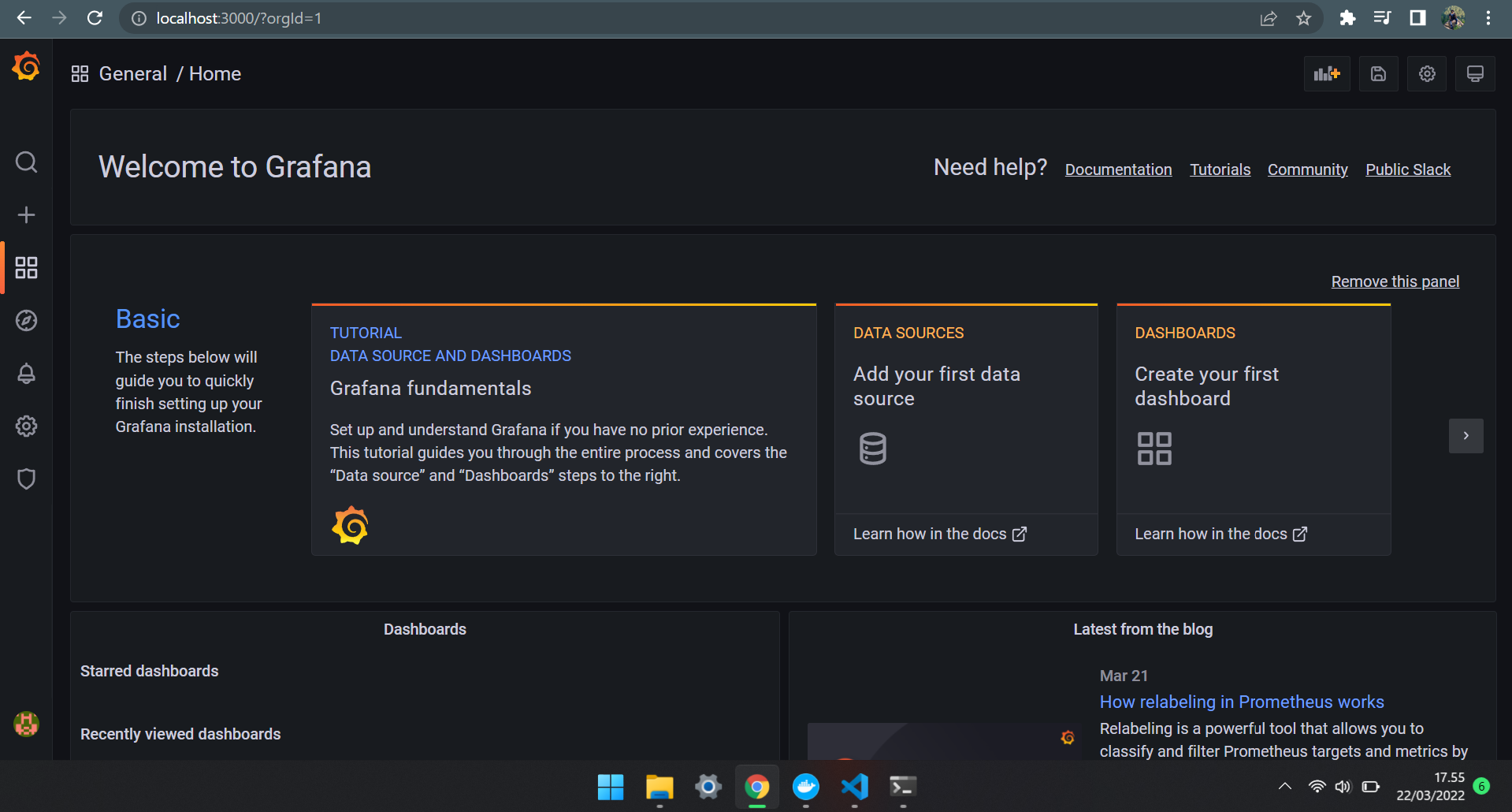Click the Home breadcrumb title
Image resolution: width=1512 pixels, height=812 pixels.
[x=215, y=74]
